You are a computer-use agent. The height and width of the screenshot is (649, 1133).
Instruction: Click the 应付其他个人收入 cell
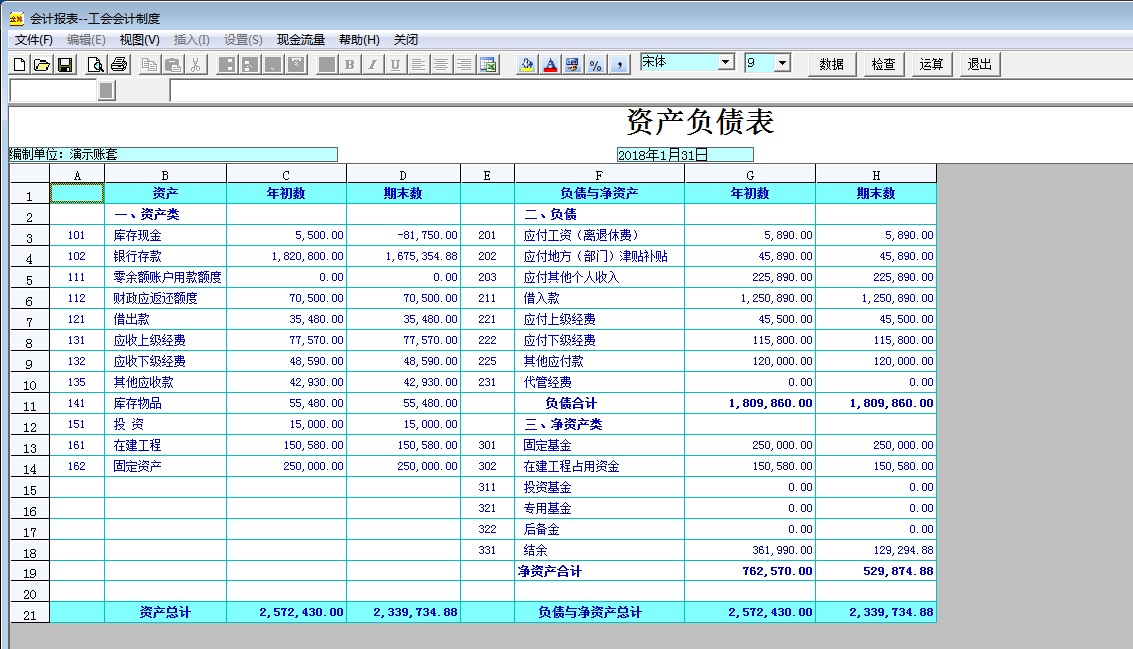pos(599,278)
